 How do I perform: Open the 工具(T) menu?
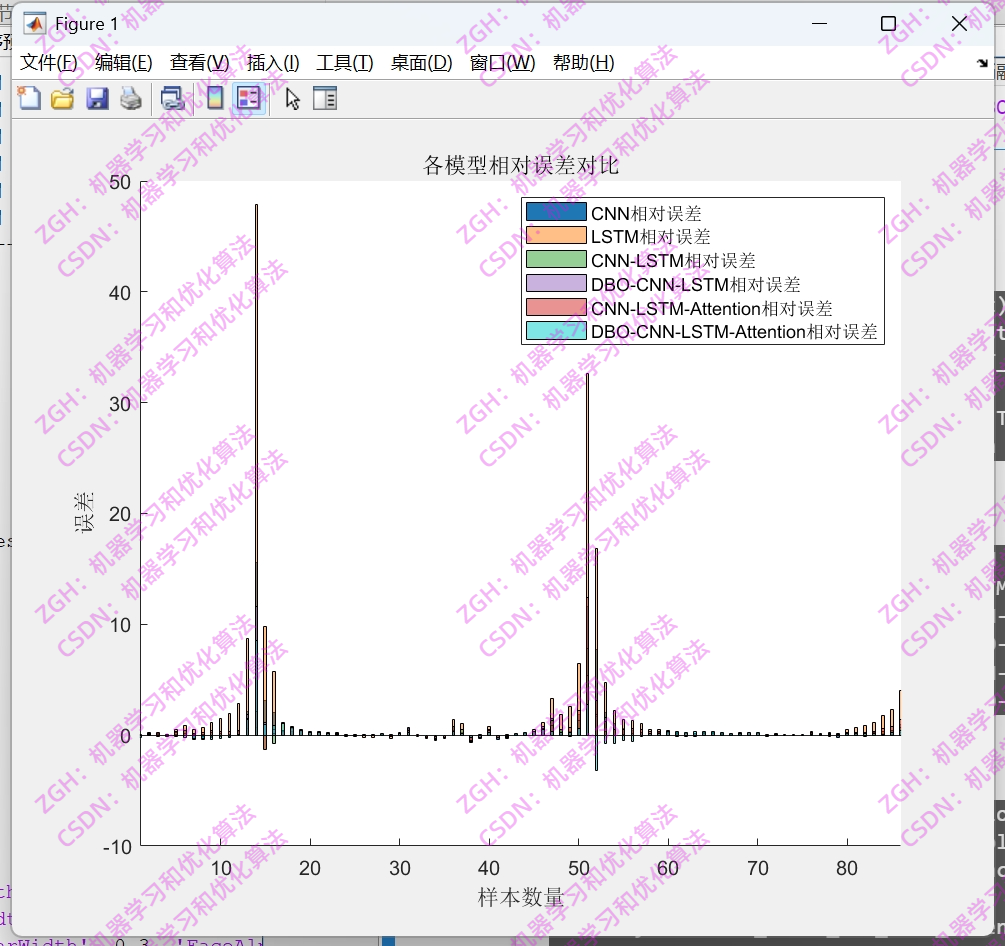pos(345,63)
